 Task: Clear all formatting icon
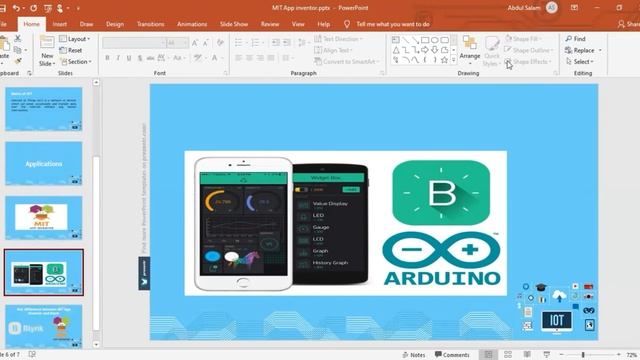coord(220,42)
